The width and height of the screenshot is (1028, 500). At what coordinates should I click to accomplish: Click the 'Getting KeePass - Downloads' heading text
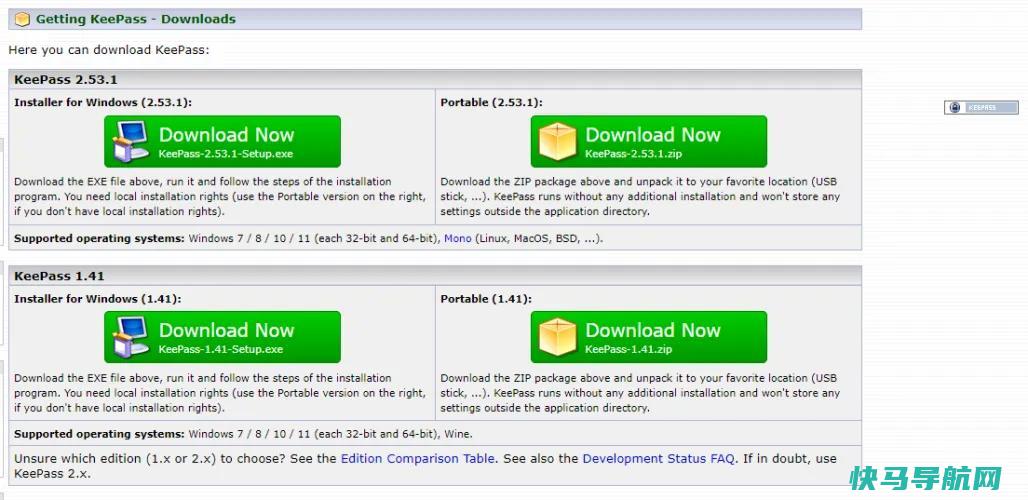click(x=136, y=19)
